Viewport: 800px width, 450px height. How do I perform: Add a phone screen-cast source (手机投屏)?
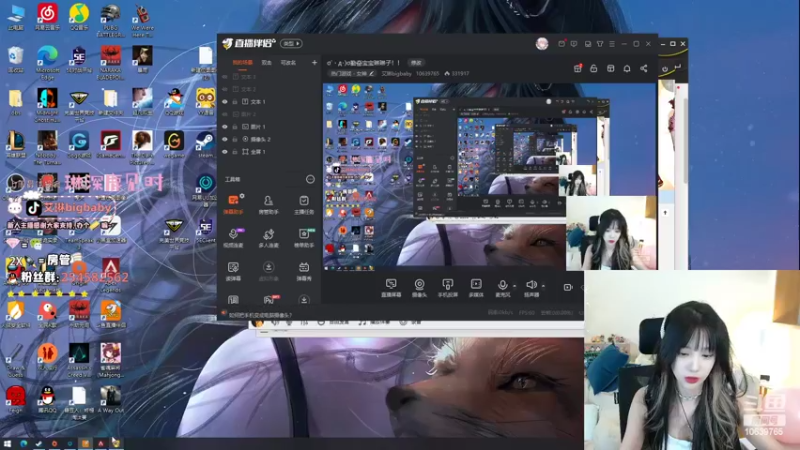click(x=447, y=288)
